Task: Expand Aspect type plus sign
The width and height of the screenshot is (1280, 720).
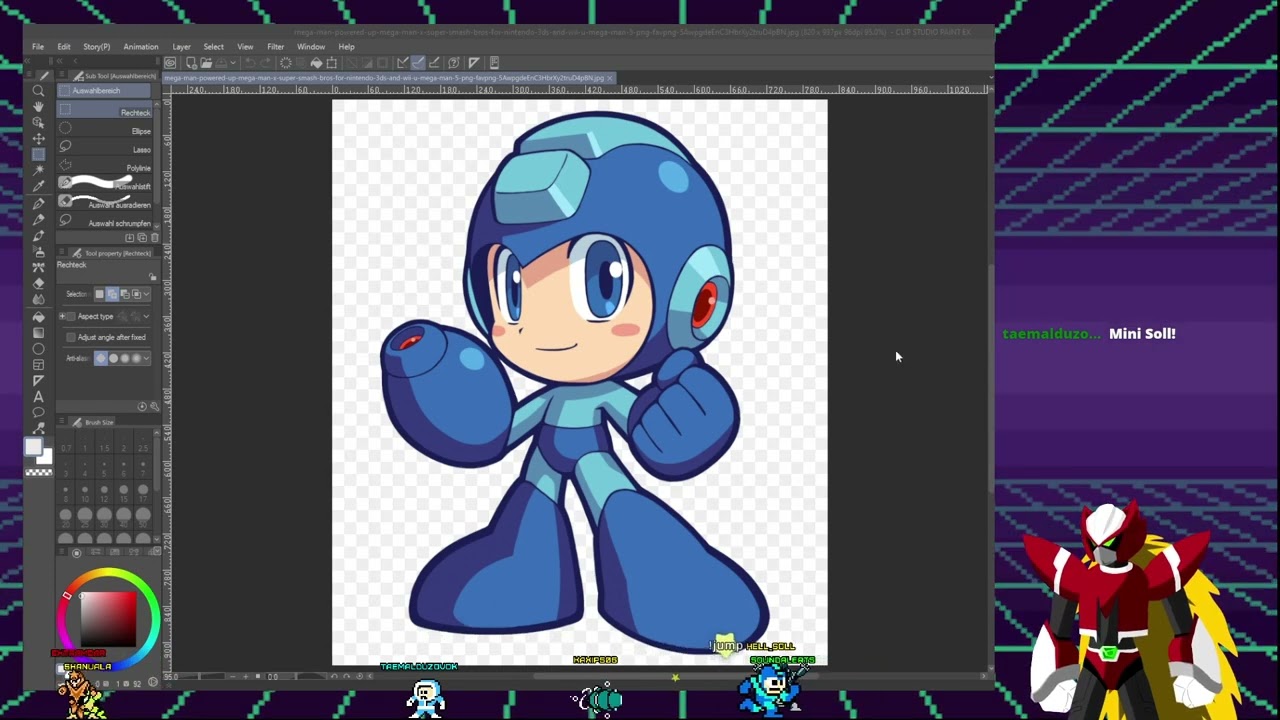Action: coord(62,316)
